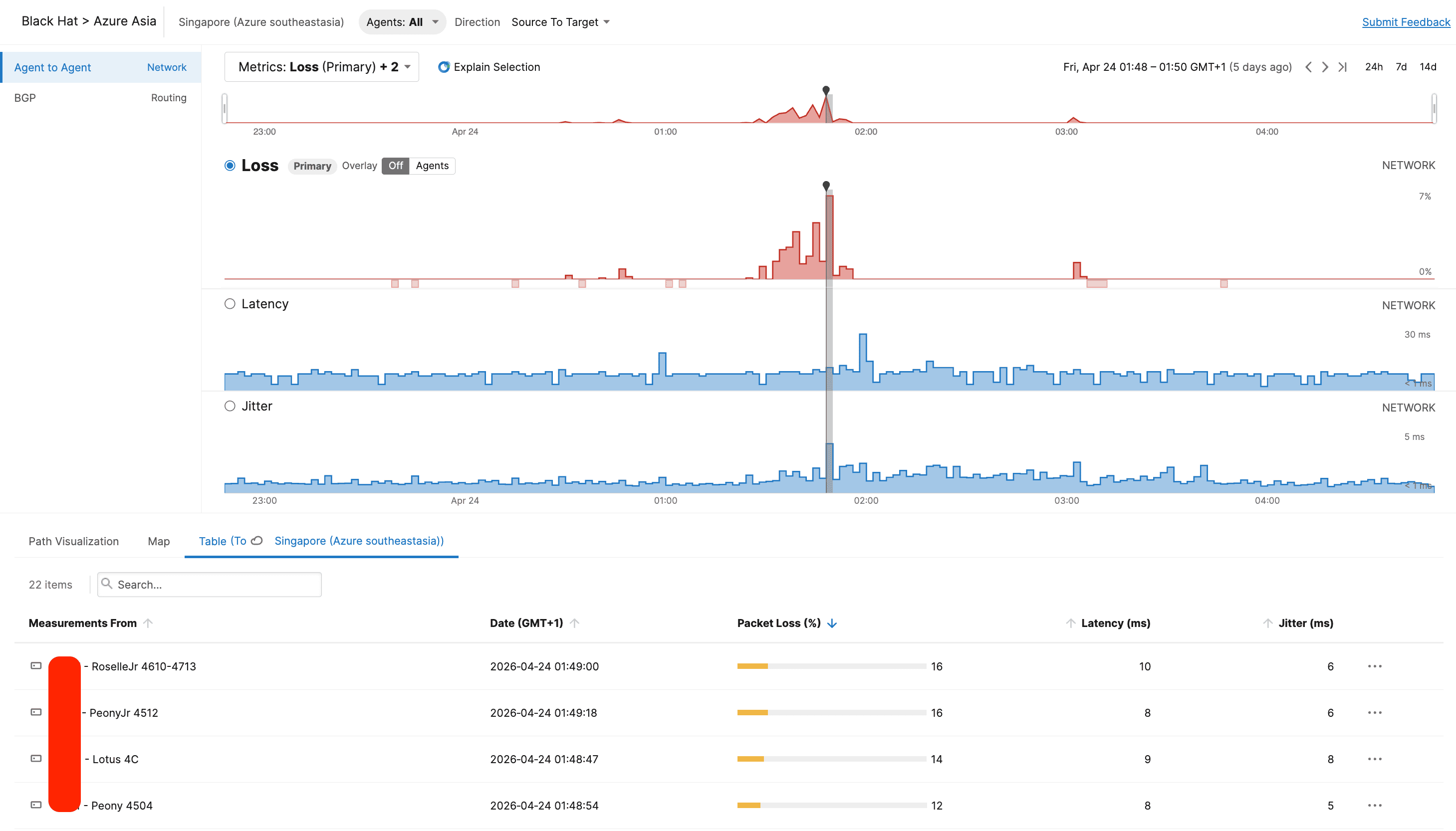Switch to Path Visualization tab
The width and height of the screenshot is (1456, 831).
point(74,541)
